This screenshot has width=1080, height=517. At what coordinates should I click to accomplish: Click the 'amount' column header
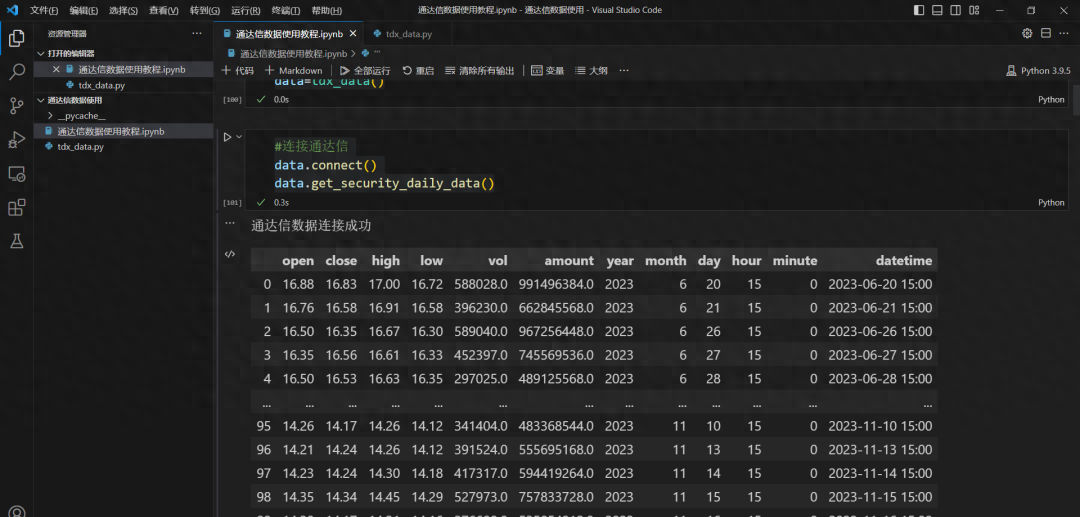(568, 261)
